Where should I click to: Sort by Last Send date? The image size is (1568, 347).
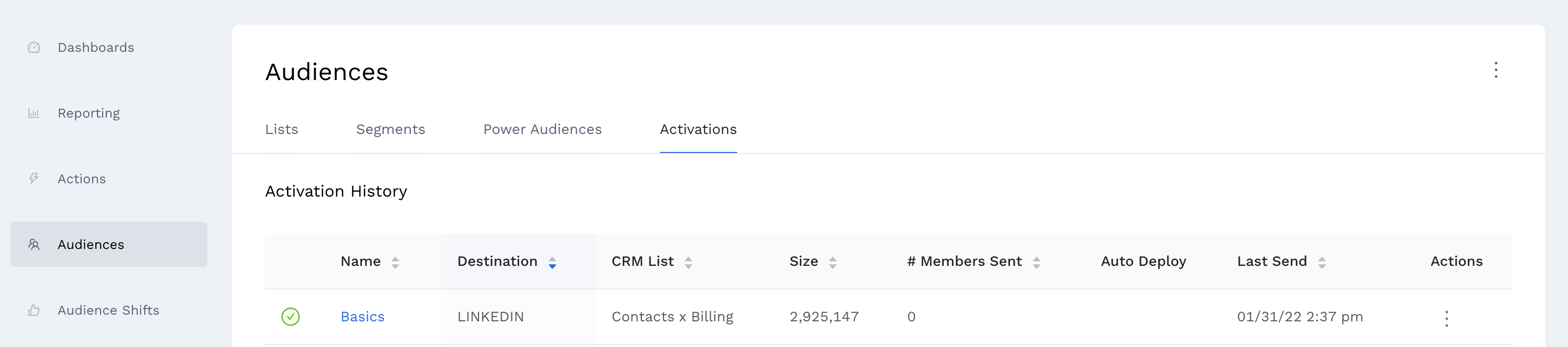[x=1322, y=262]
